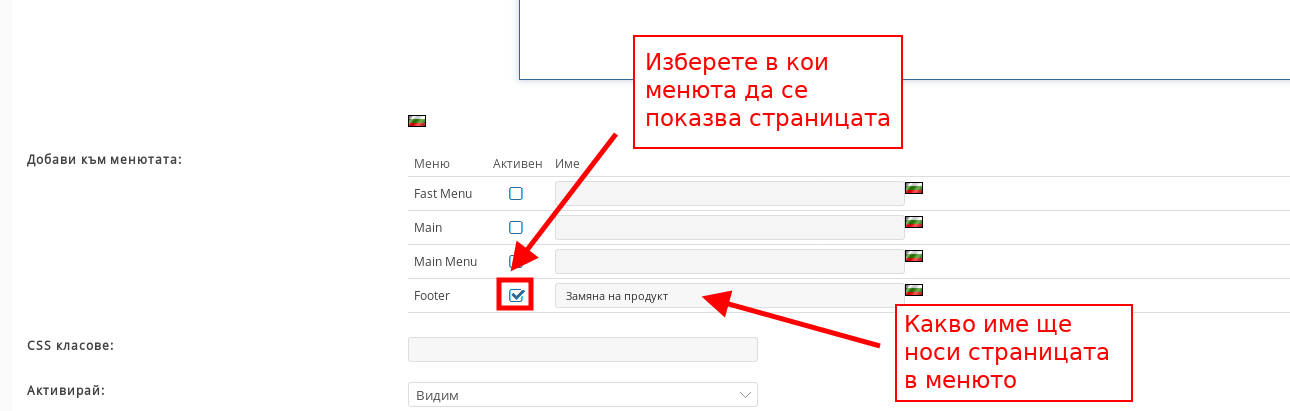Image resolution: width=1290 pixels, height=411 pixels.
Task: Click into the Main row name field
Action: point(729,228)
